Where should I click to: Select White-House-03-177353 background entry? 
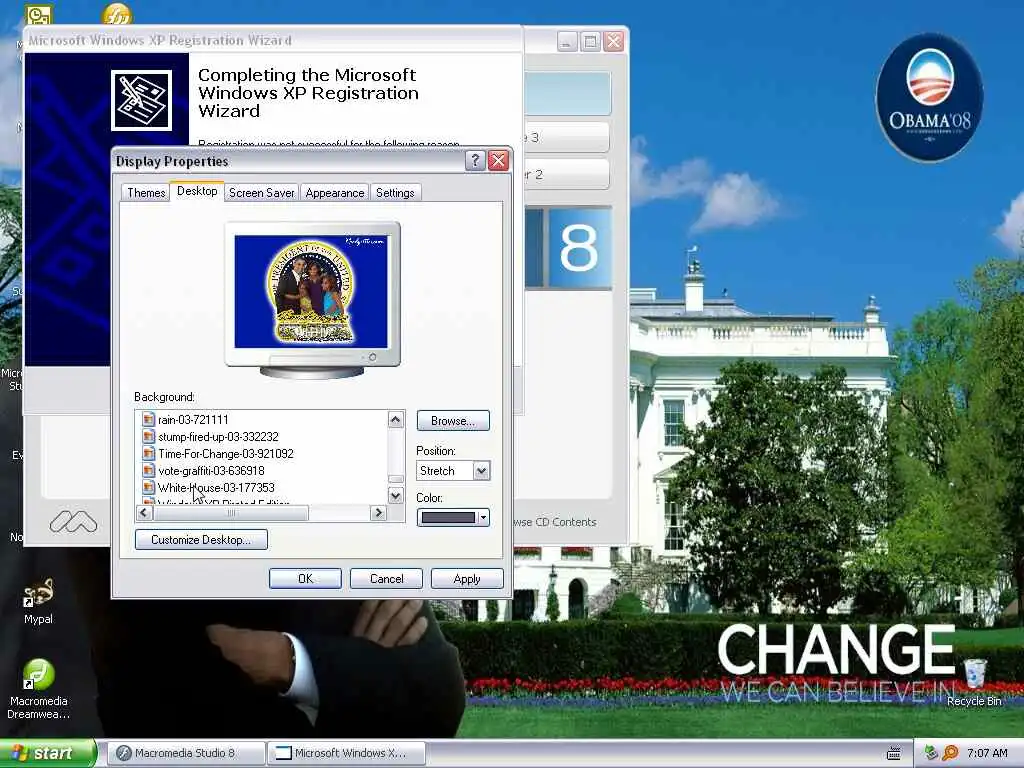[216, 487]
